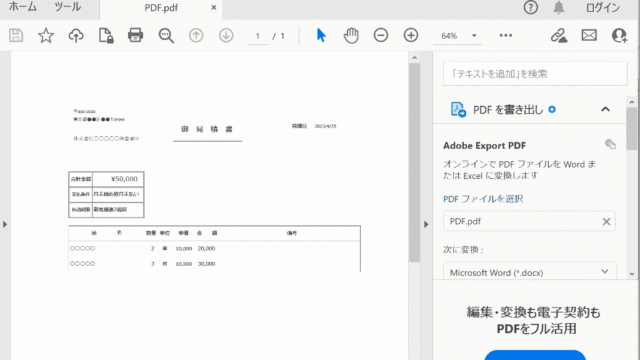640x360 pixels.
Task: Click the page number field
Action: point(258,36)
